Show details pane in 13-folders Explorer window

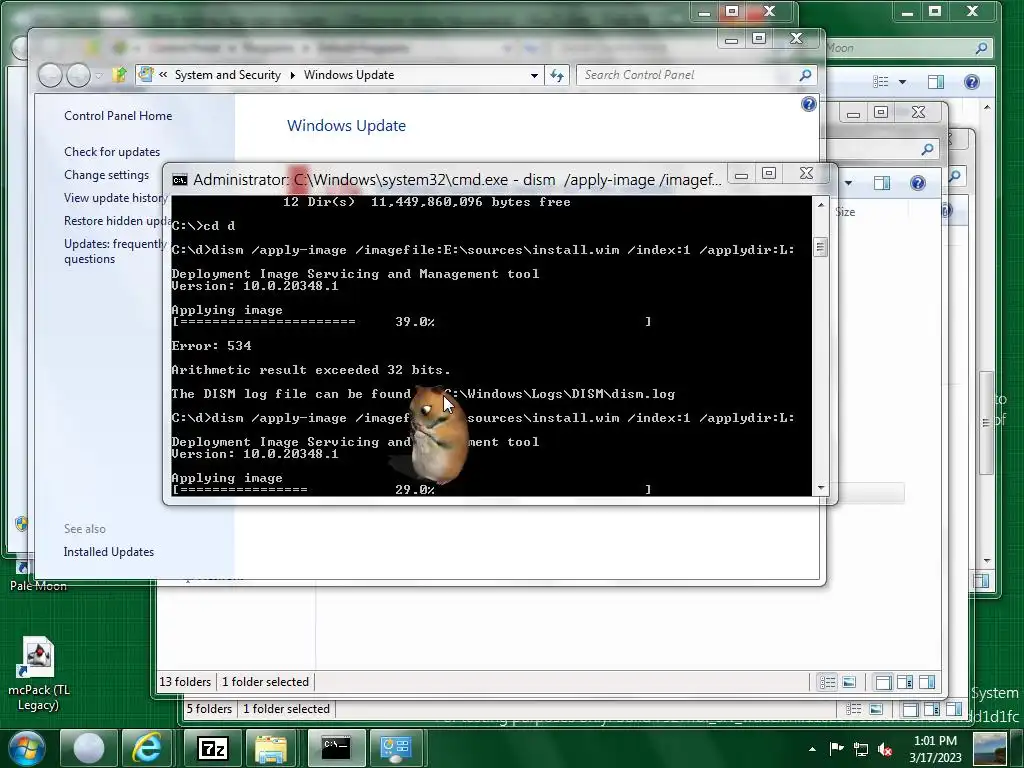tap(905, 682)
